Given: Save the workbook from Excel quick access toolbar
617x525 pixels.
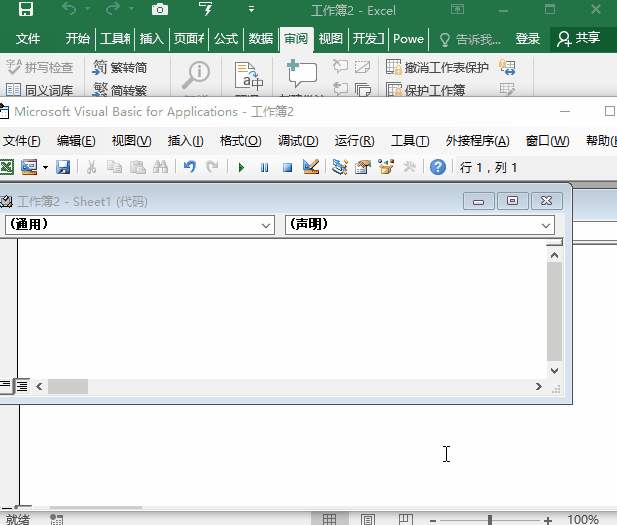Looking at the screenshot, I should click(26, 9).
